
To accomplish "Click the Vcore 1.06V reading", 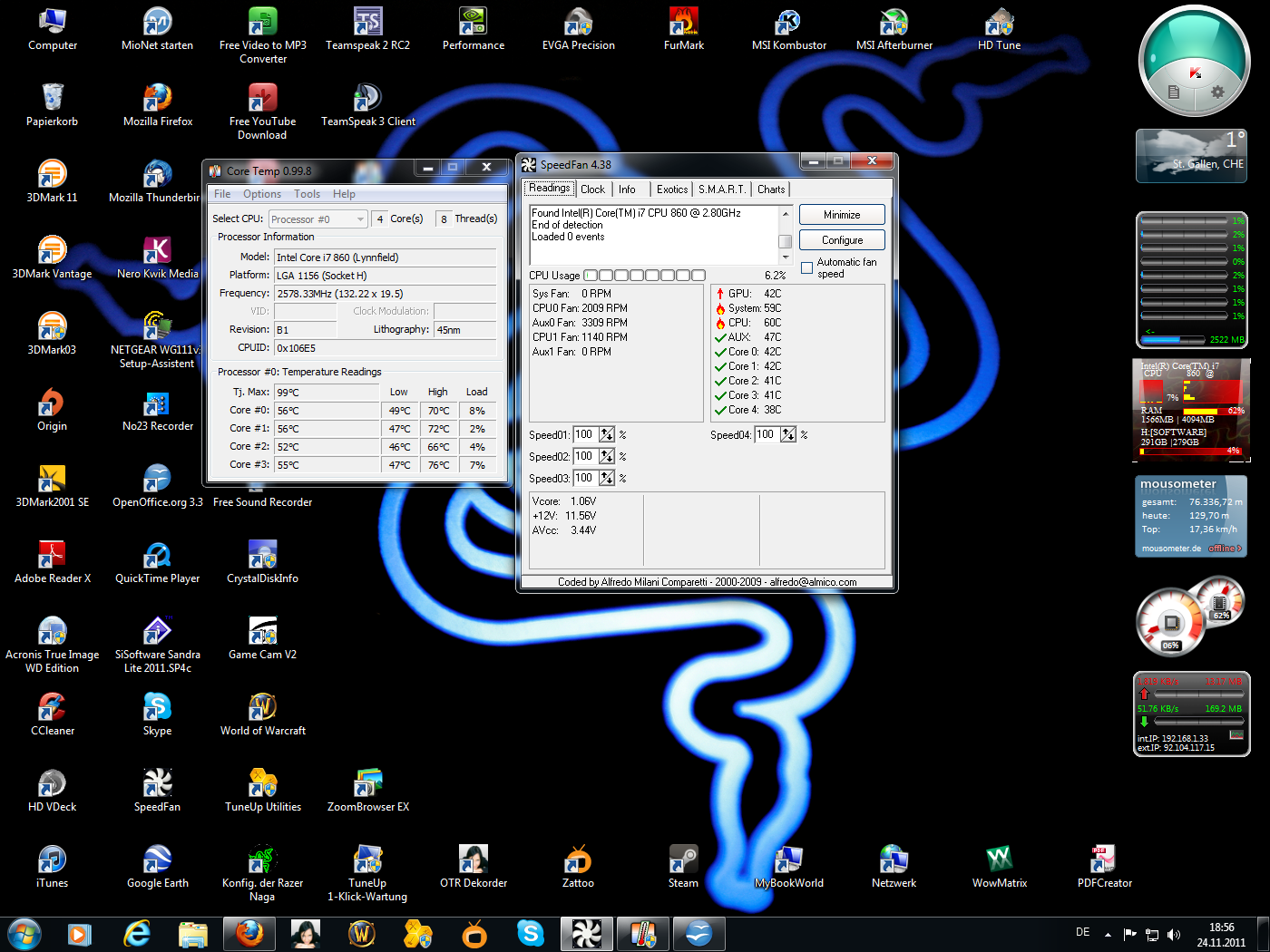I will (564, 501).
